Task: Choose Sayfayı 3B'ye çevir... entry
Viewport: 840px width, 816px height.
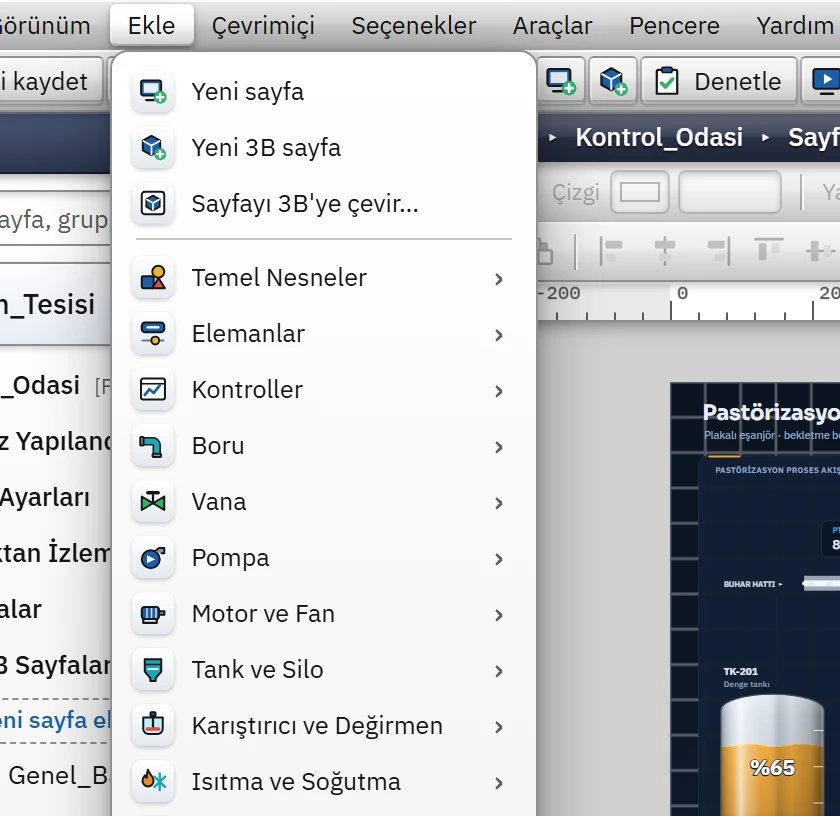Action: pos(322,204)
